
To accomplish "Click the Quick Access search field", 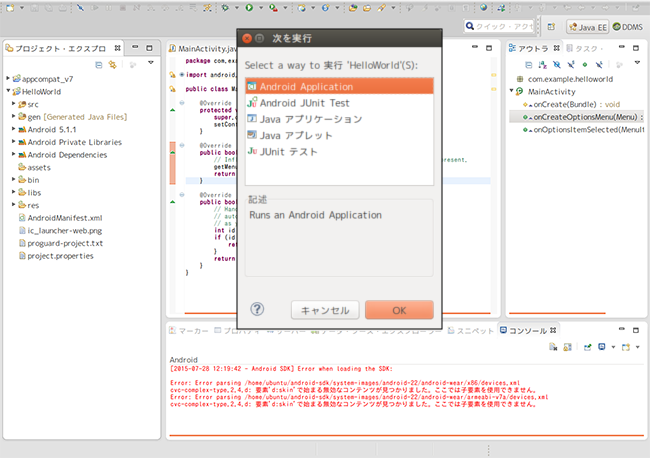I will [500, 26].
